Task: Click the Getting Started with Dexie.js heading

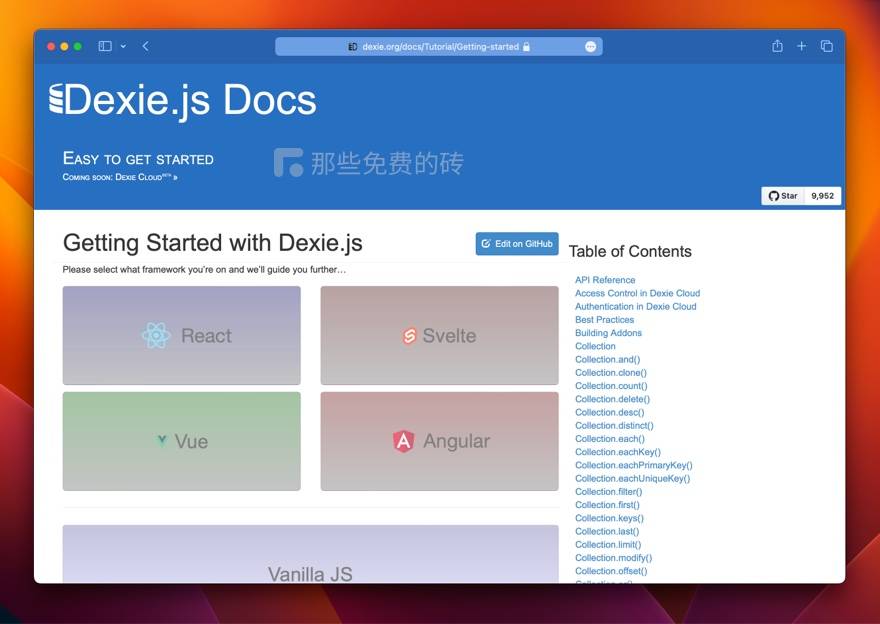Action: click(213, 243)
